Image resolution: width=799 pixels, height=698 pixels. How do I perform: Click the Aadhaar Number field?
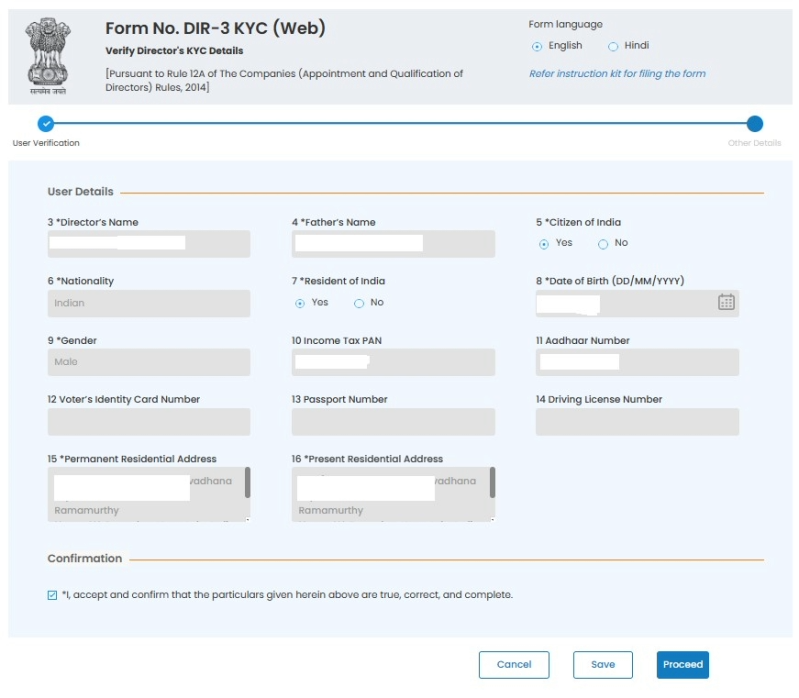[x=637, y=362]
